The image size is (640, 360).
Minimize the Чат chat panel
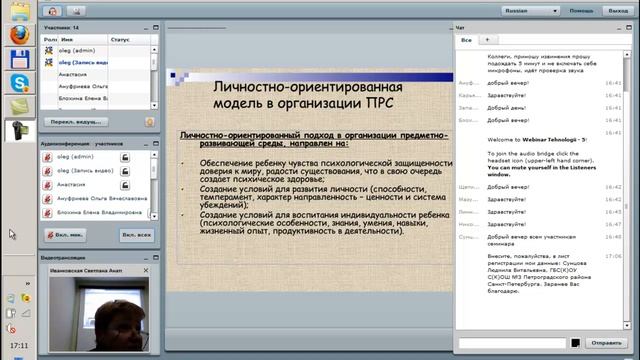coord(619,28)
